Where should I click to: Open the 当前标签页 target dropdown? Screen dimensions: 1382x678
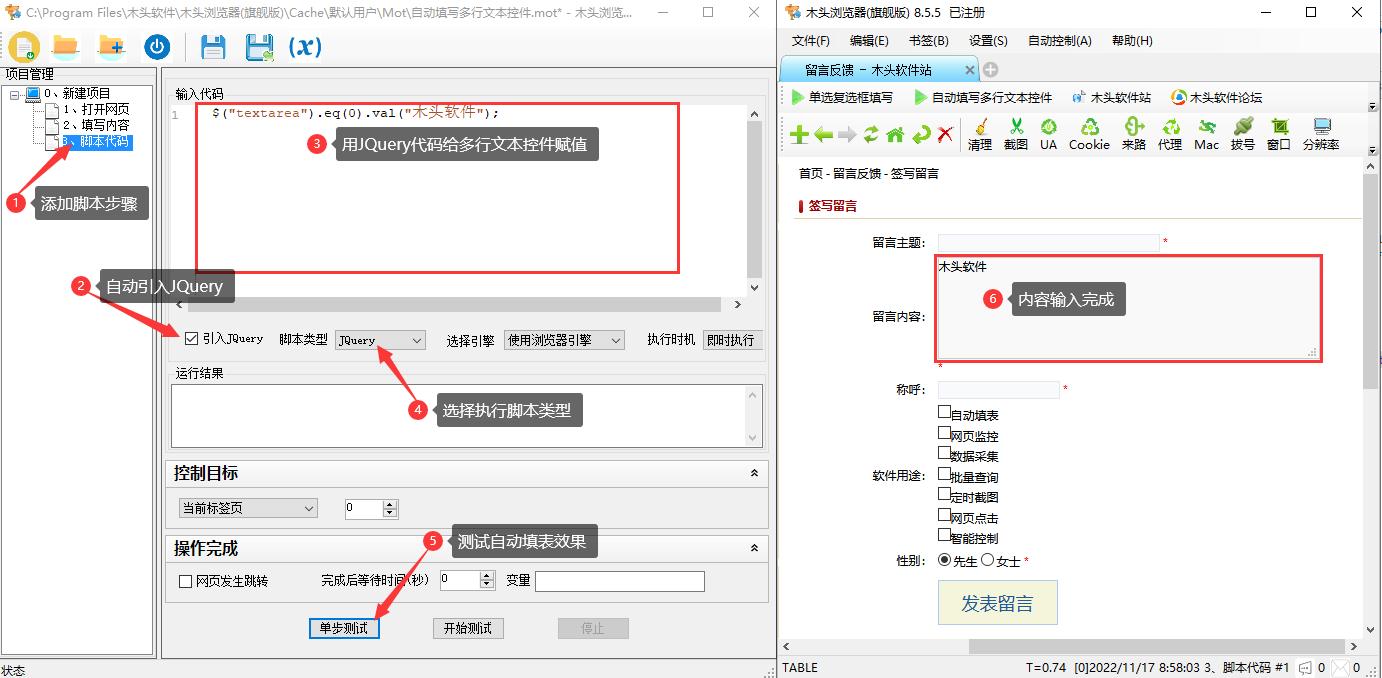point(247,507)
